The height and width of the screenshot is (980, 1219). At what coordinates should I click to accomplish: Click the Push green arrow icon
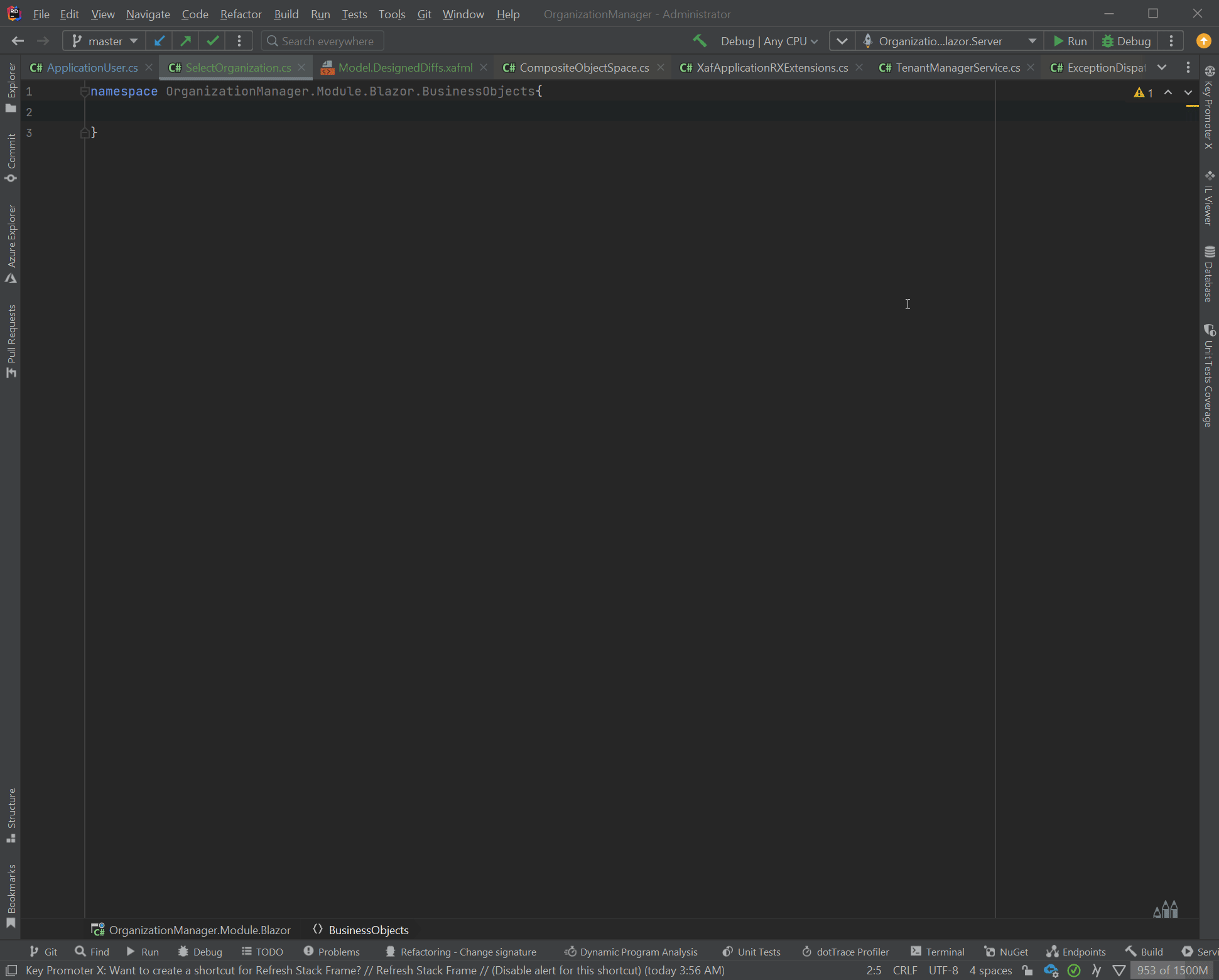186,41
